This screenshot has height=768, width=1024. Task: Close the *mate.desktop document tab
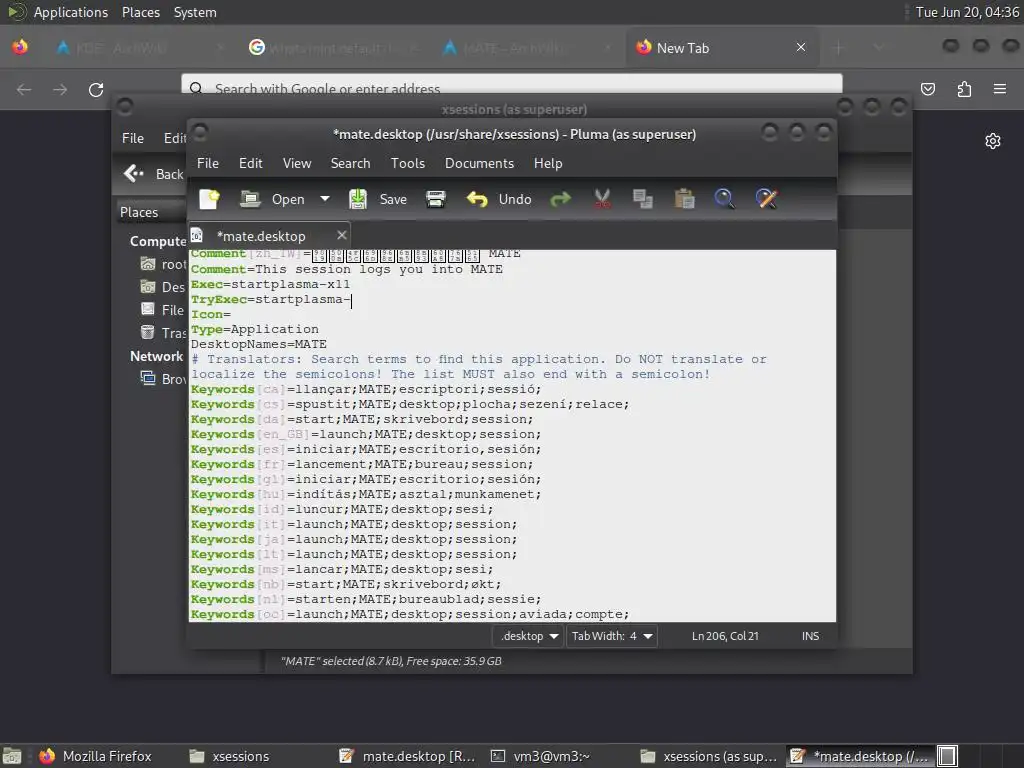[342, 235]
